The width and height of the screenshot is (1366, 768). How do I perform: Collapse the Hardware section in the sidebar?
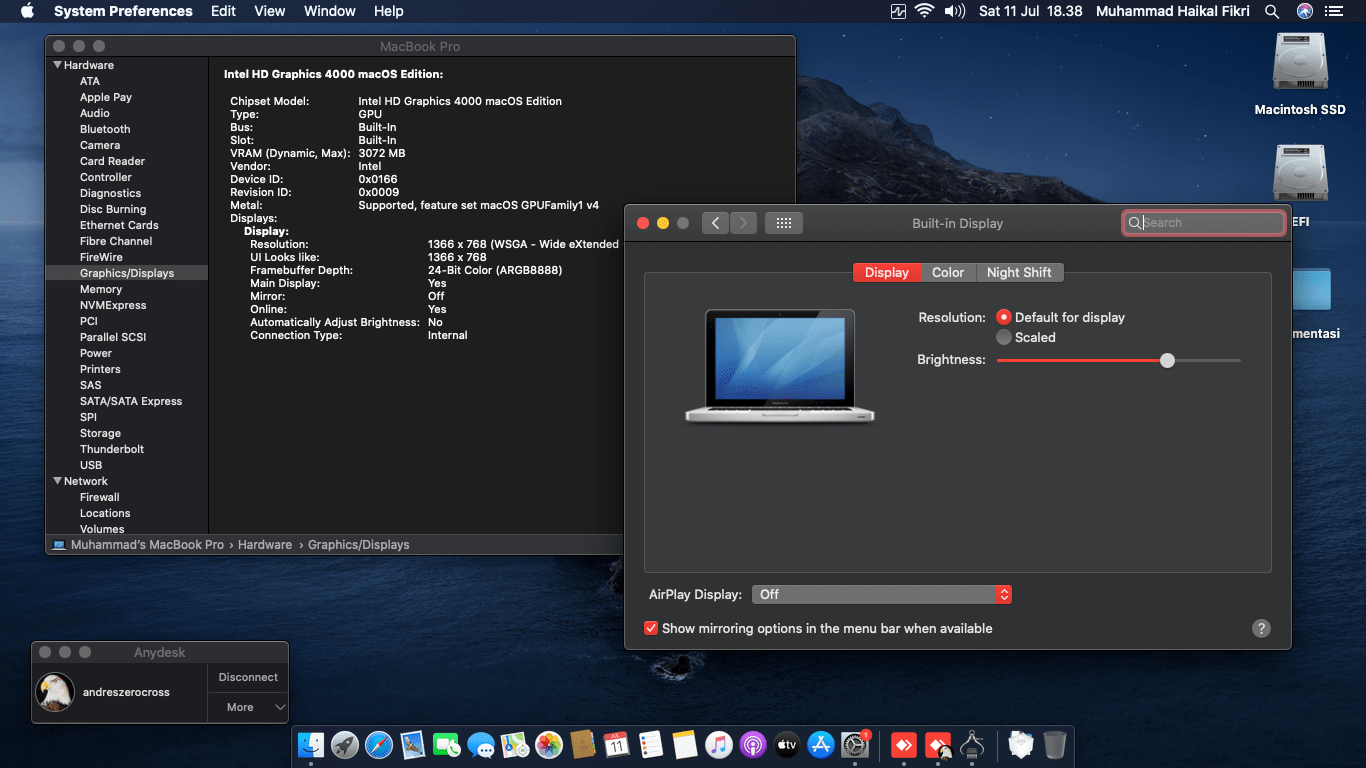pyautogui.click(x=57, y=65)
